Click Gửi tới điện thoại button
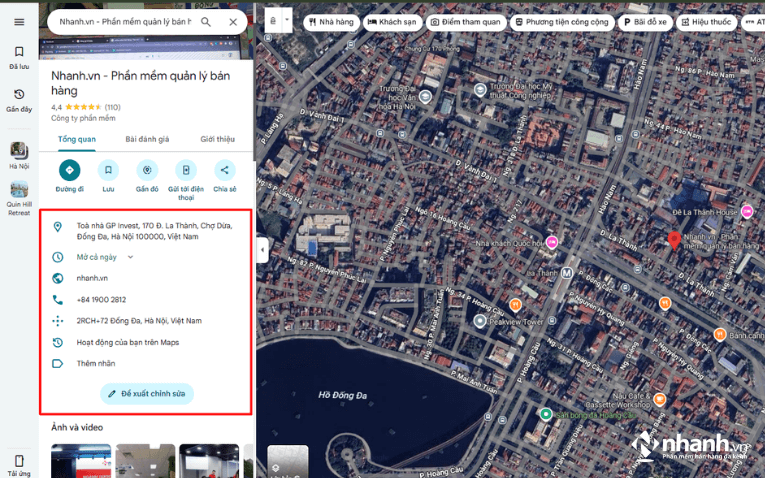The image size is (765, 478). [186, 170]
